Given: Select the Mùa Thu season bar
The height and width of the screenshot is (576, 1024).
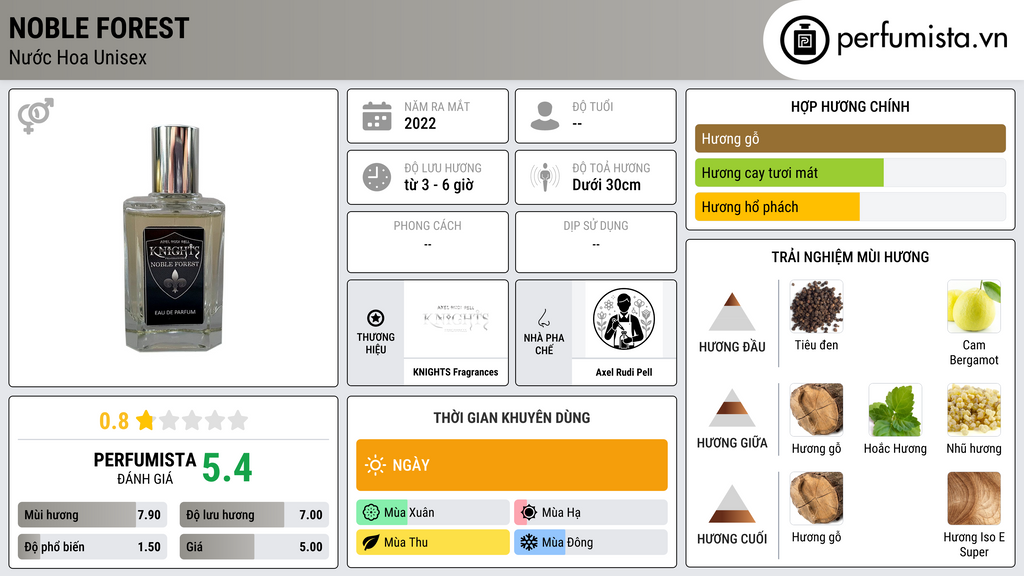Looking at the screenshot, I should [x=433, y=542].
